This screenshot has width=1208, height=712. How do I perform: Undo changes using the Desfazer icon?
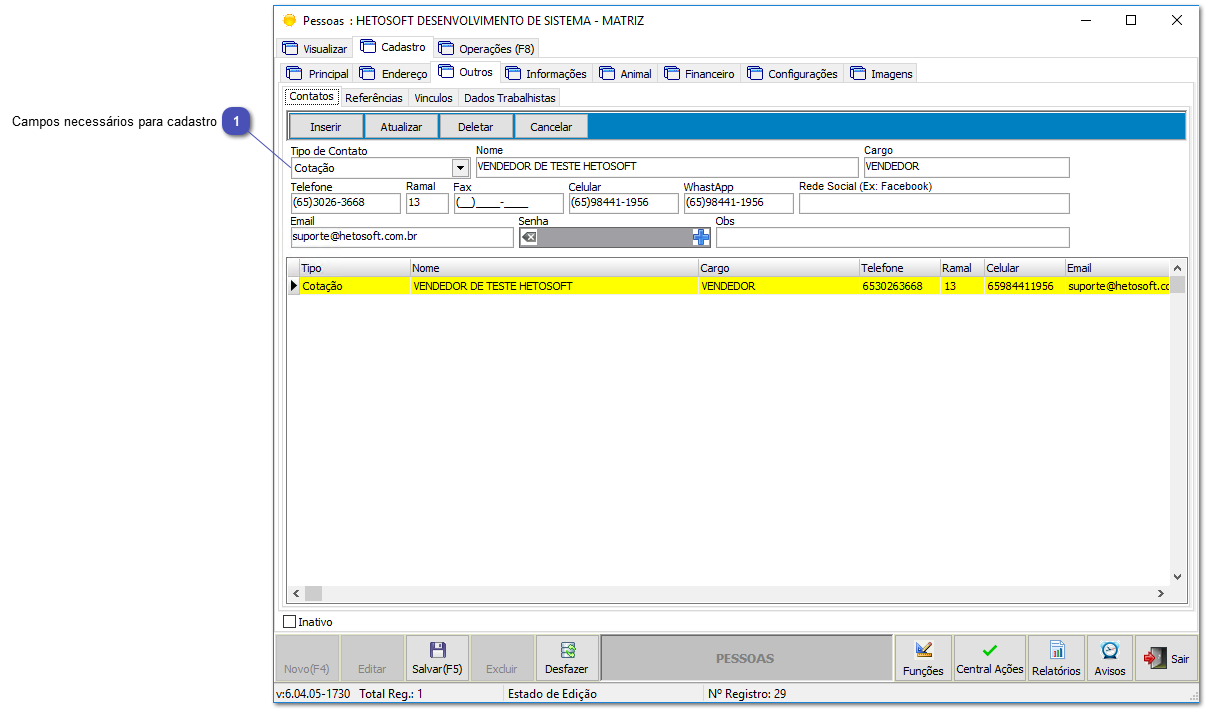click(568, 657)
